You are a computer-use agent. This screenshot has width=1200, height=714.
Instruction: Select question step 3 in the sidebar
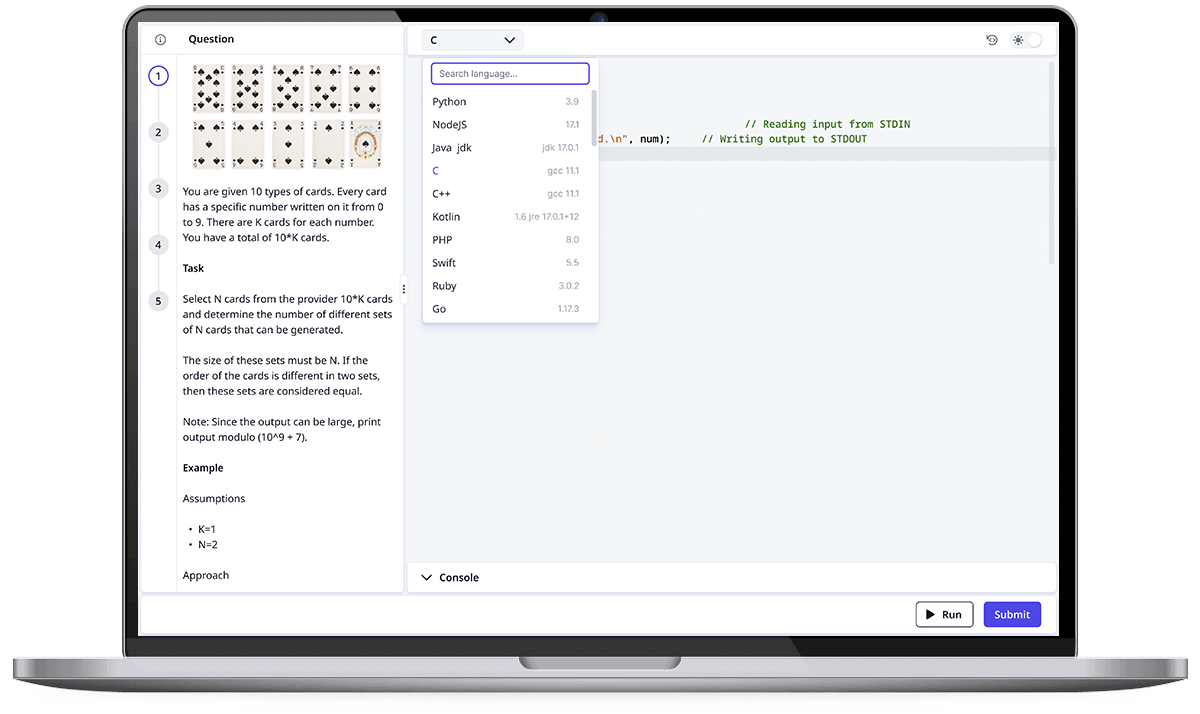158,188
